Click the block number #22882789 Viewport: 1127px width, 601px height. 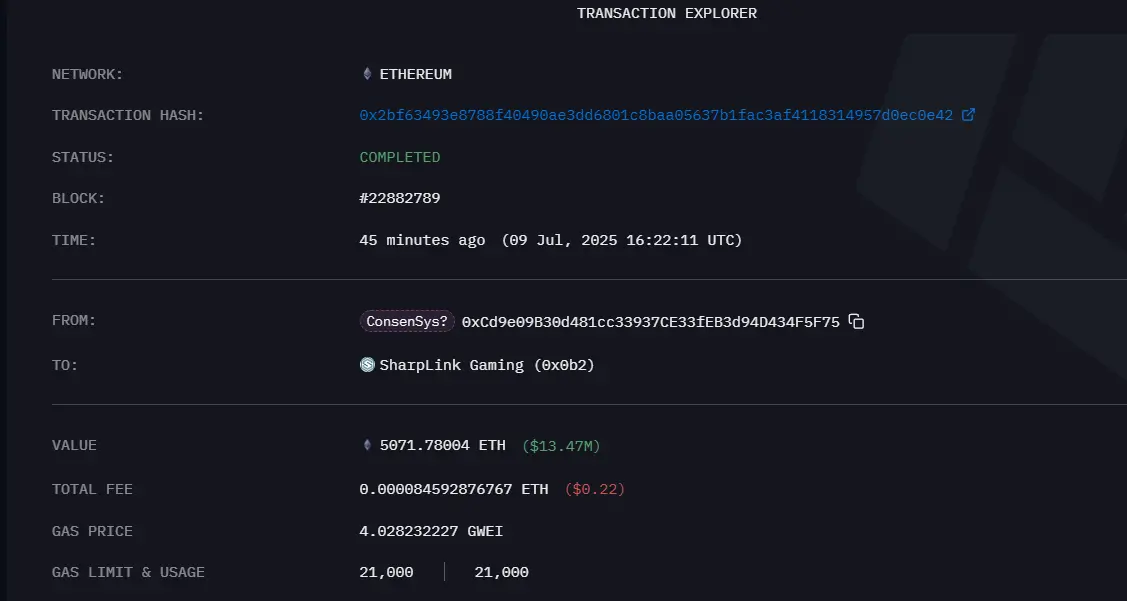click(400, 197)
